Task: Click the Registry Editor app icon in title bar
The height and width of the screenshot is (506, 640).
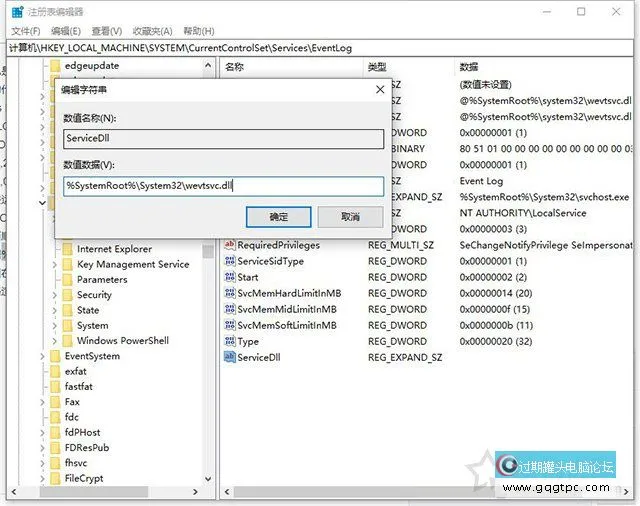Action: click(17, 12)
